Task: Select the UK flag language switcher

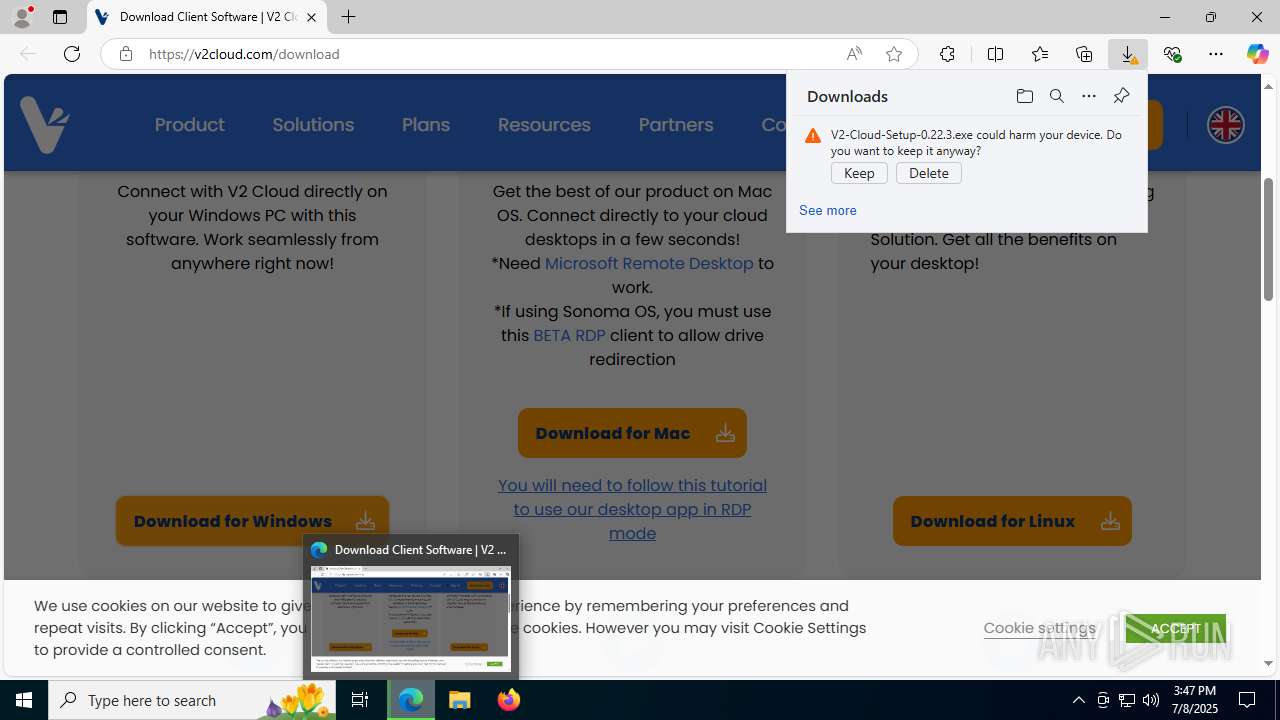Action: click(x=1225, y=125)
